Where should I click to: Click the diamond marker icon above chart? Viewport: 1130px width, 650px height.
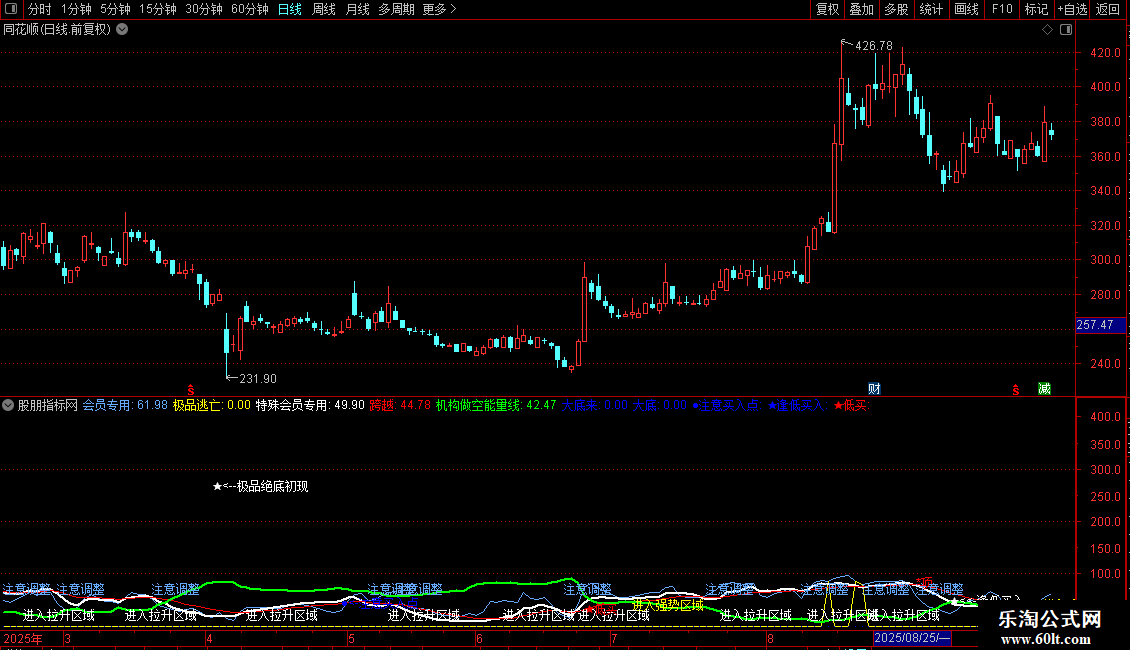click(x=1048, y=30)
